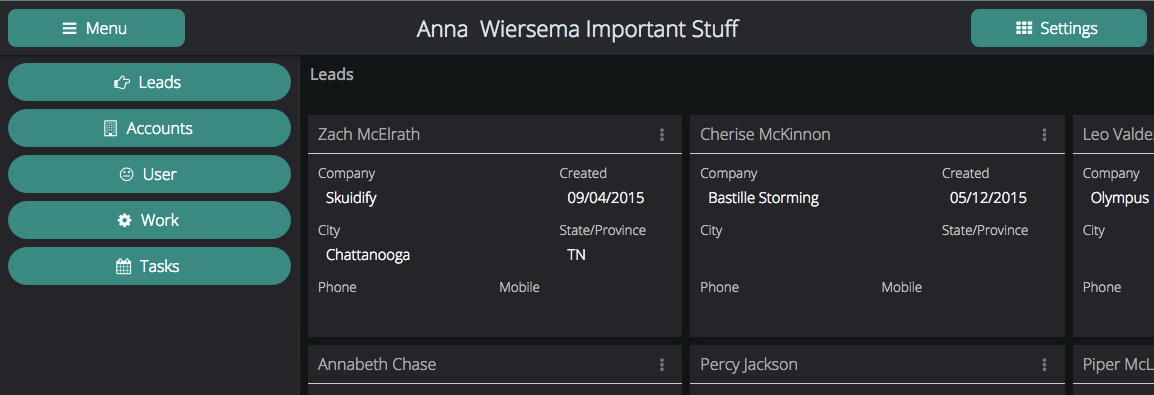Open the Leo Valdez lead card
The width and height of the screenshot is (1154, 395).
[1114, 225]
